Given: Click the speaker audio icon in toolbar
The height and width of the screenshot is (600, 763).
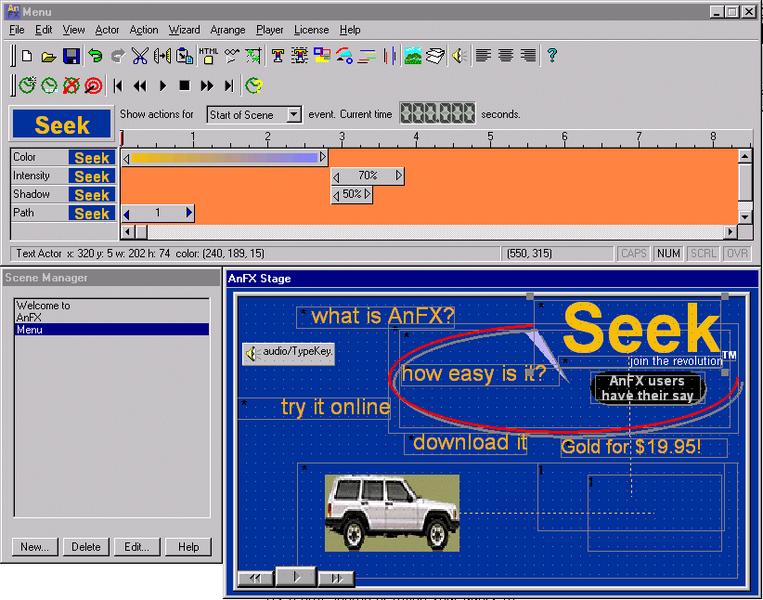Looking at the screenshot, I should (x=459, y=56).
